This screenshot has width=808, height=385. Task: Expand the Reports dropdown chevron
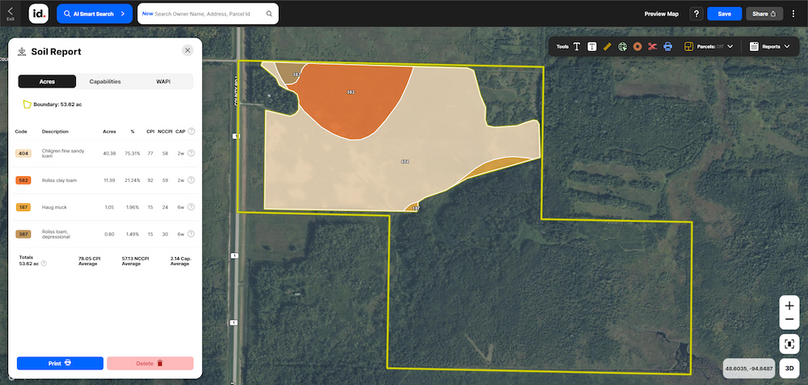[787, 46]
